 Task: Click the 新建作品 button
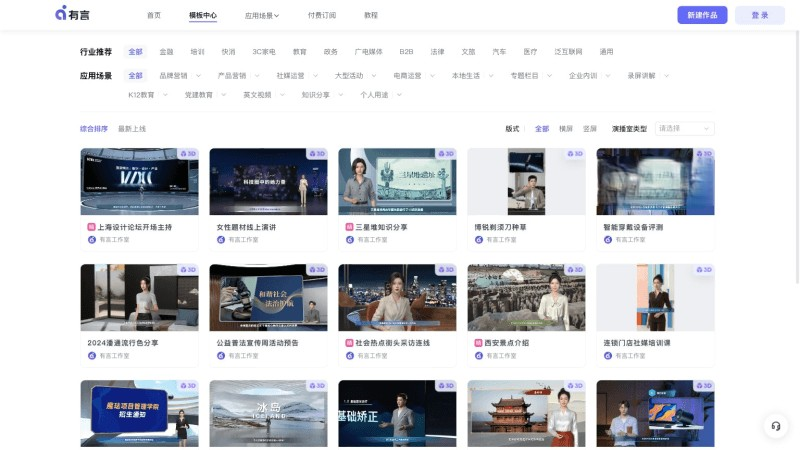pyautogui.click(x=702, y=15)
